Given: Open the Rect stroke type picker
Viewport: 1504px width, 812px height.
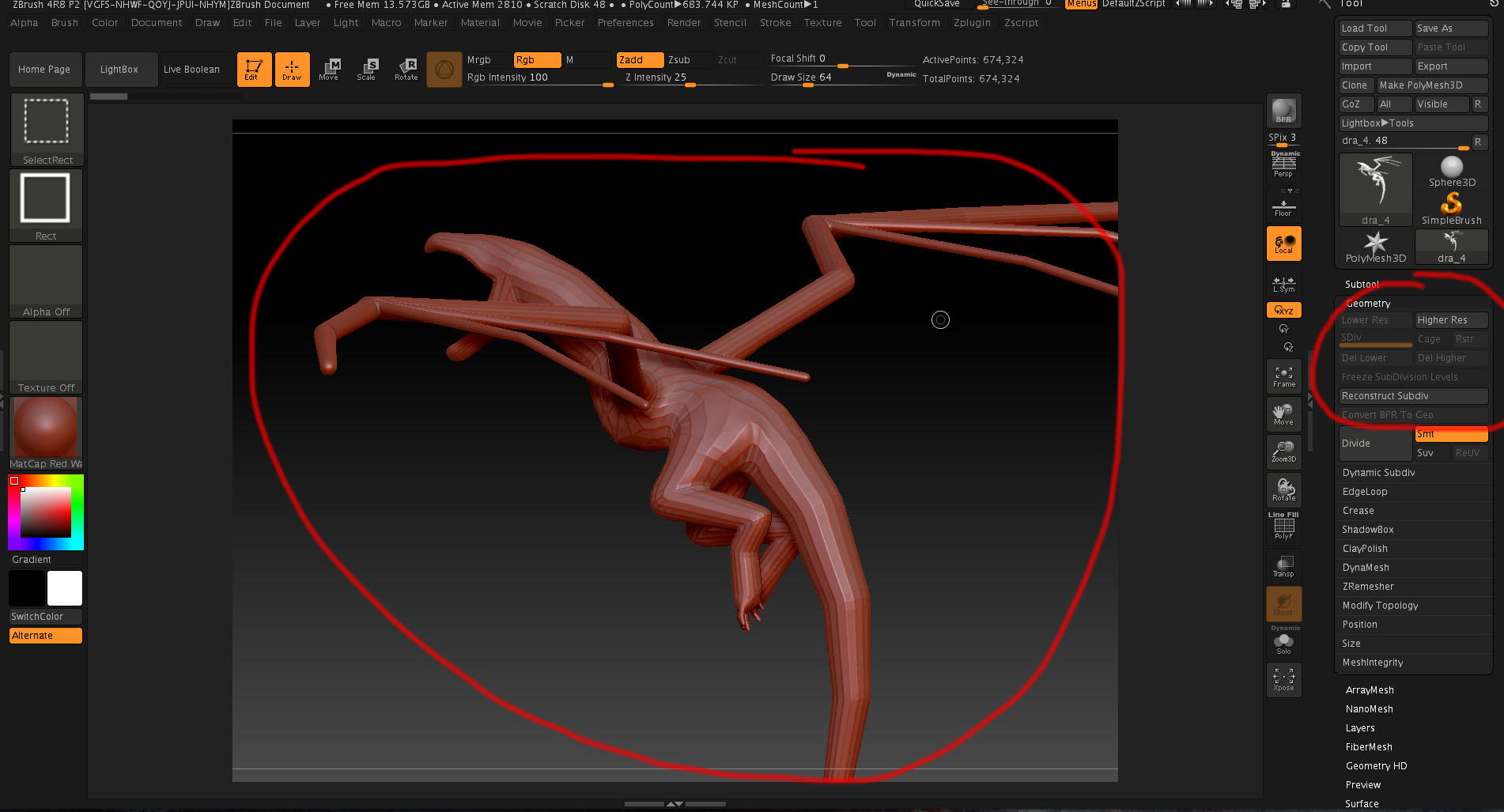Looking at the screenshot, I should [46, 206].
